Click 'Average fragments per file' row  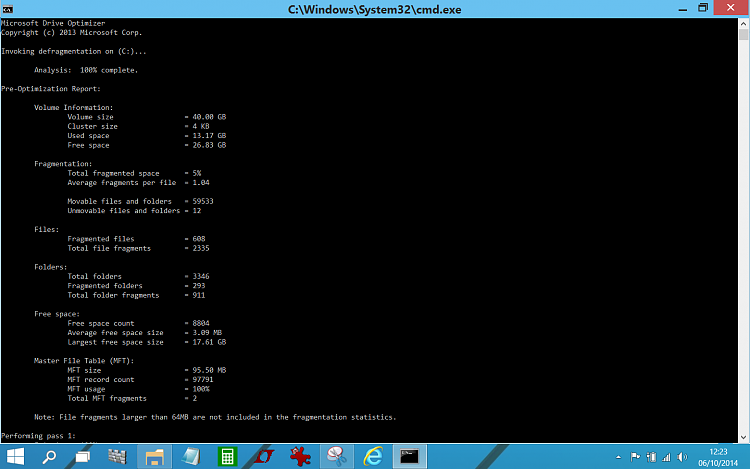pyautogui.click(x=139, y=183)
